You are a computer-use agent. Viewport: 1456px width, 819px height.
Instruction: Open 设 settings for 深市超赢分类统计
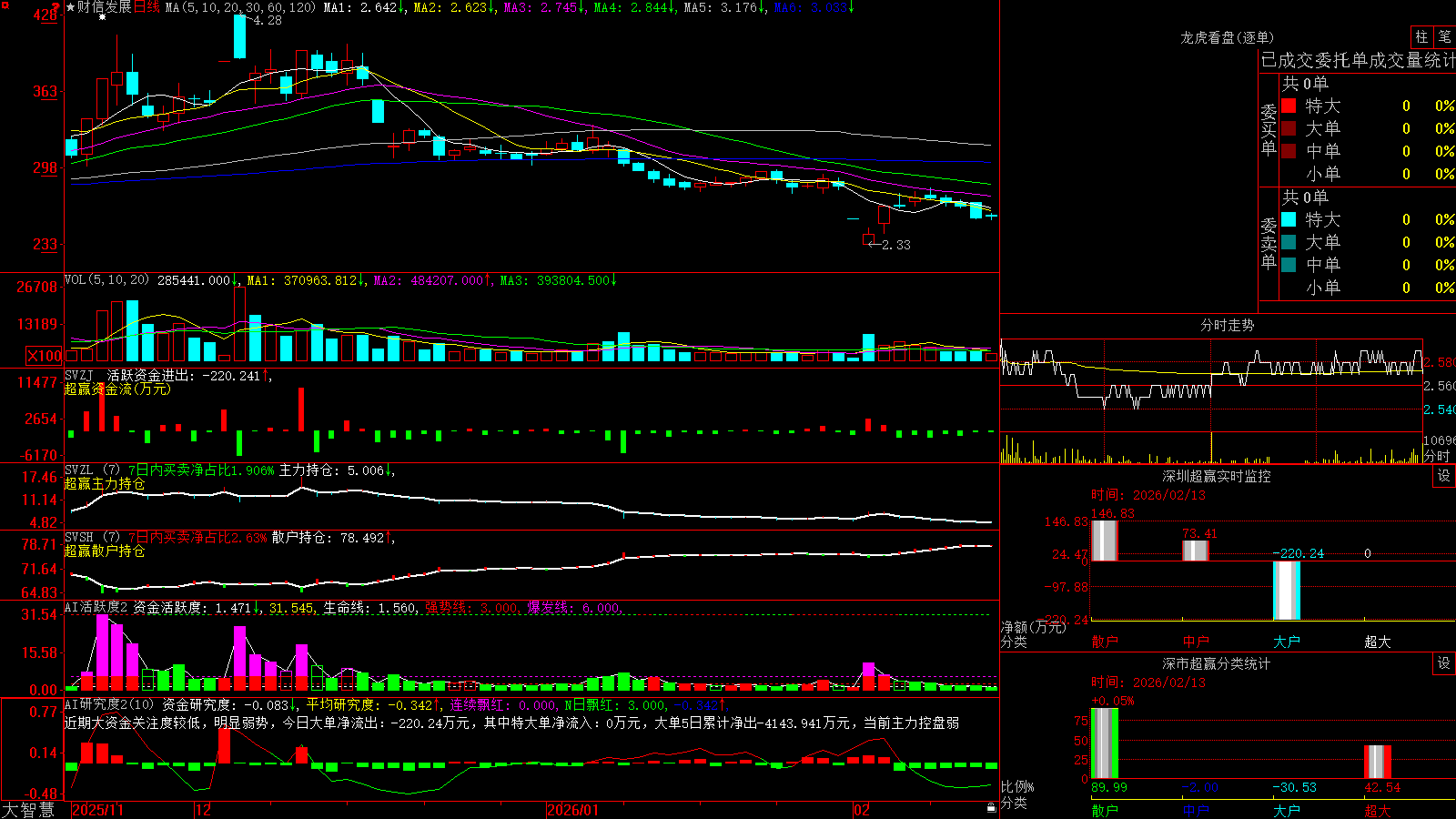[x=1444, y=663]
